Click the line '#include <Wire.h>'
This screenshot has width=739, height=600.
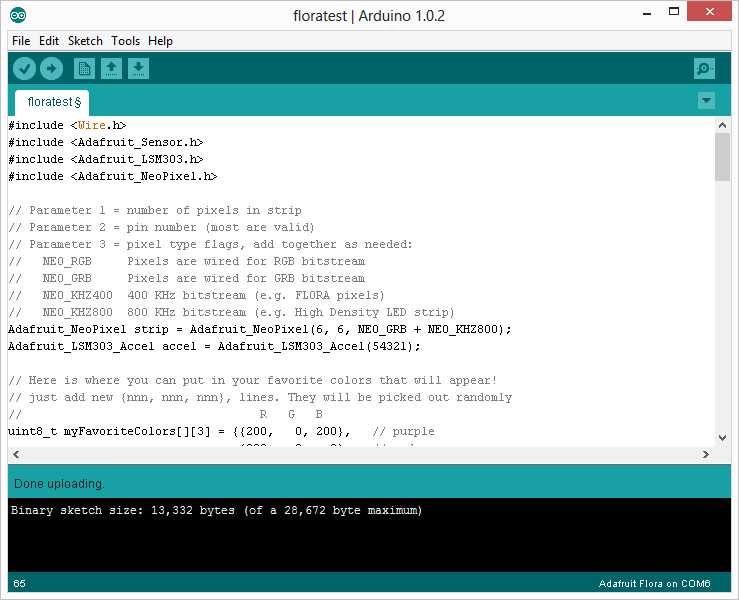pyautogui.click(x=67, y=125)
